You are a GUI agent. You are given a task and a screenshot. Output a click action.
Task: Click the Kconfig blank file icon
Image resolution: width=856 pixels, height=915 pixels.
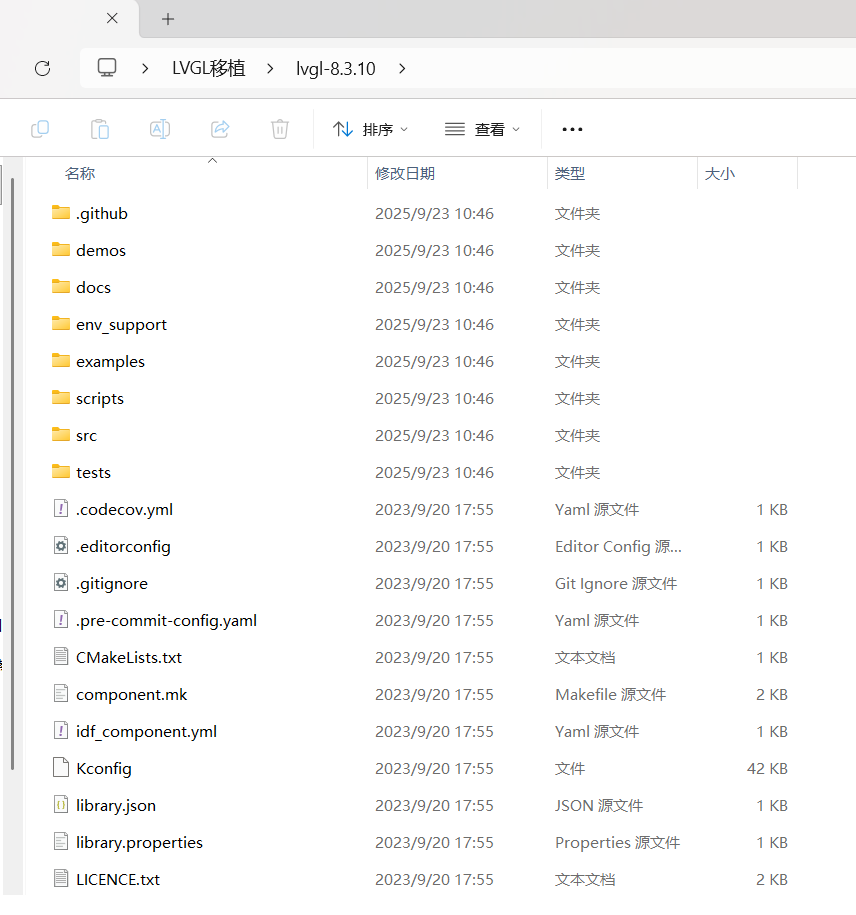[61, 768]
